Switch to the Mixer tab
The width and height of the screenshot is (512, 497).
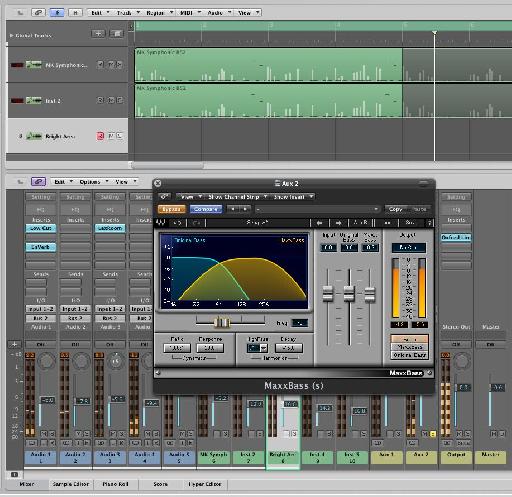[x=27, y=484]
